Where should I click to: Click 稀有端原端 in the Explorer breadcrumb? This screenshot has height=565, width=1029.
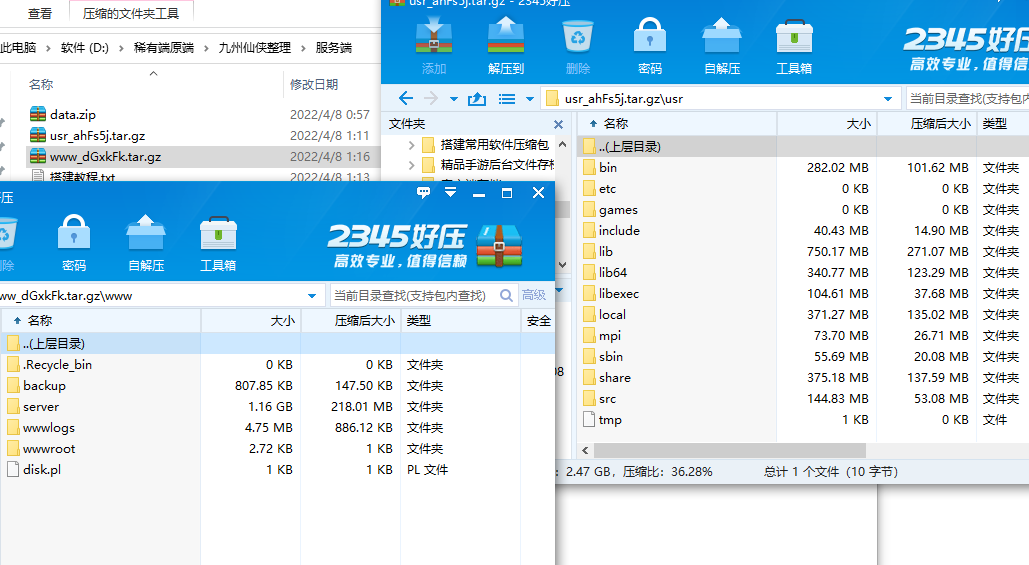pyautogui.click(x=164, y=47)
